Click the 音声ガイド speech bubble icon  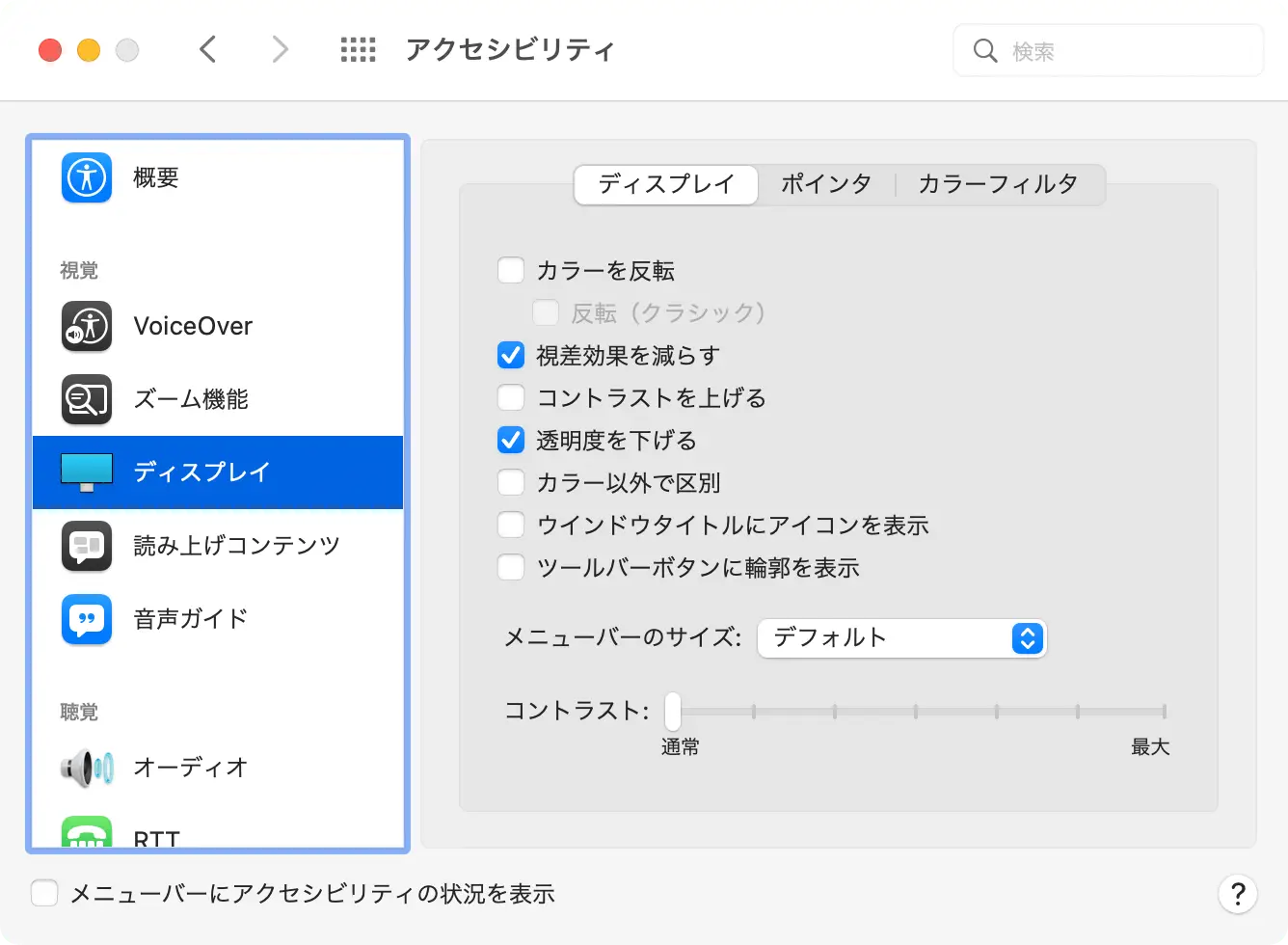(x=87, y=619)
